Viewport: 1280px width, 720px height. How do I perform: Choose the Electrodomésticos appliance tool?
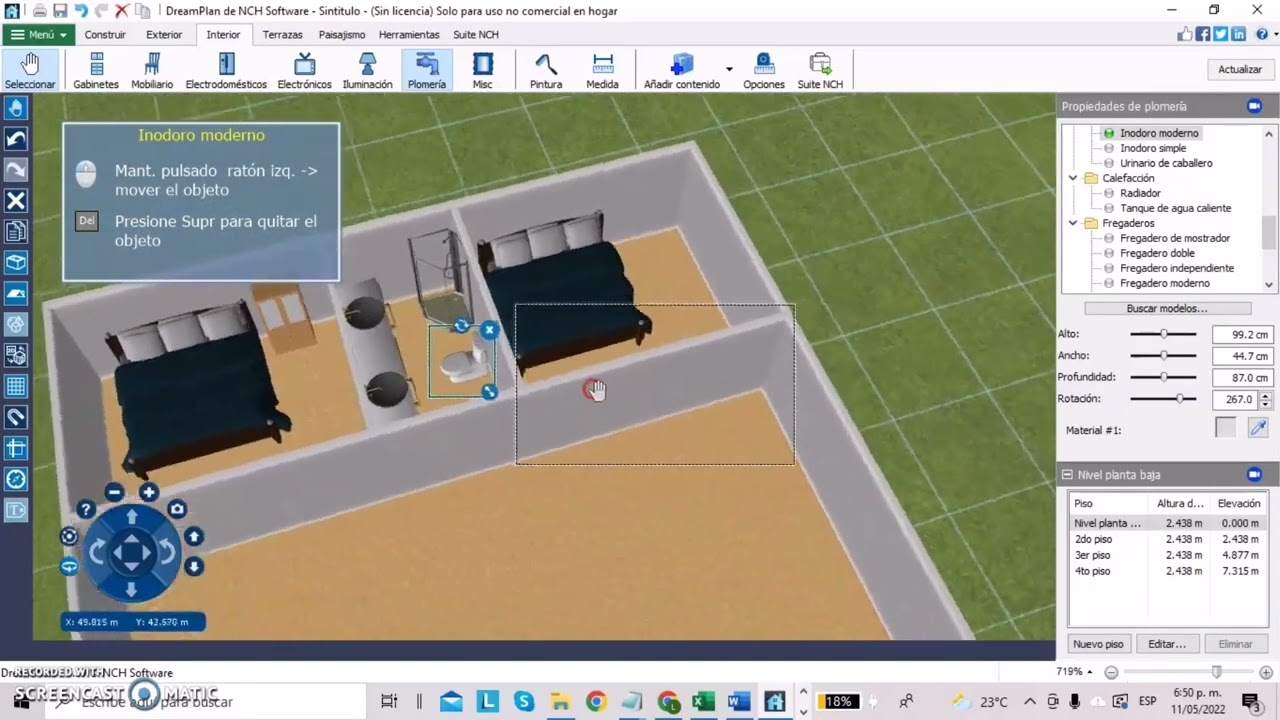click(226, 71)
